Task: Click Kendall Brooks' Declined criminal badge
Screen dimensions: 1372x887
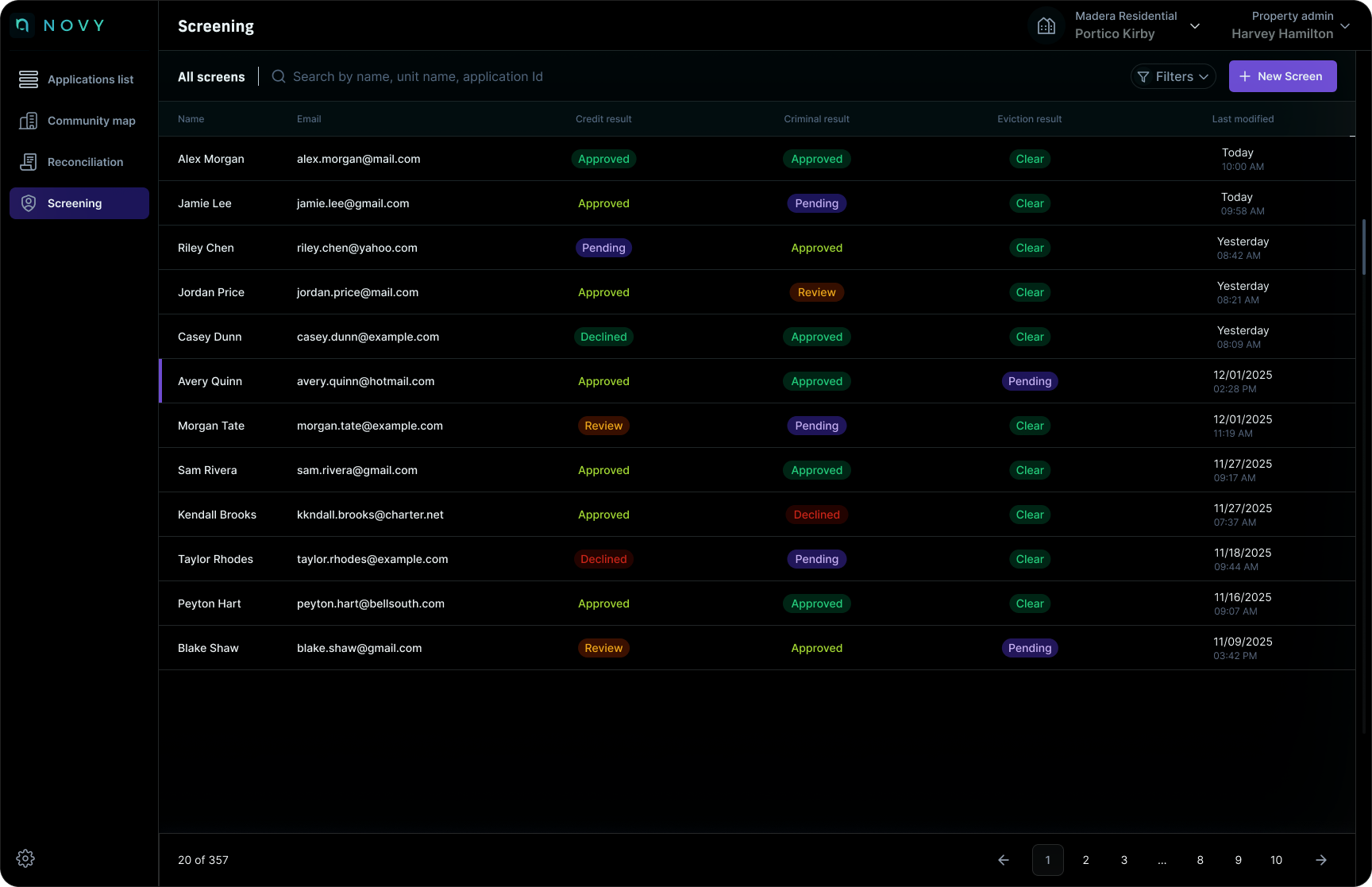Action: coord(816,515)
